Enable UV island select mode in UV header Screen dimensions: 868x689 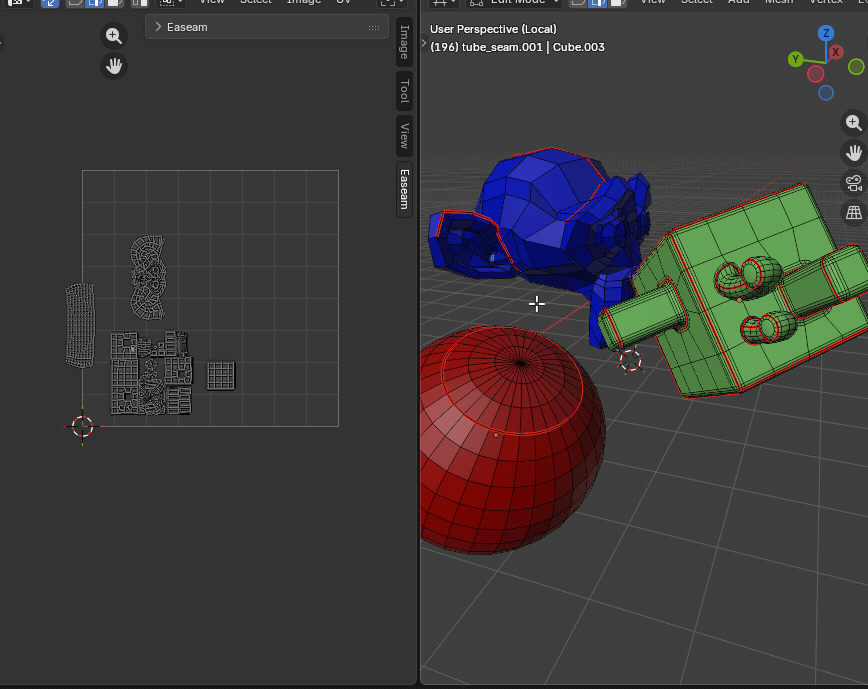[140, 3]
